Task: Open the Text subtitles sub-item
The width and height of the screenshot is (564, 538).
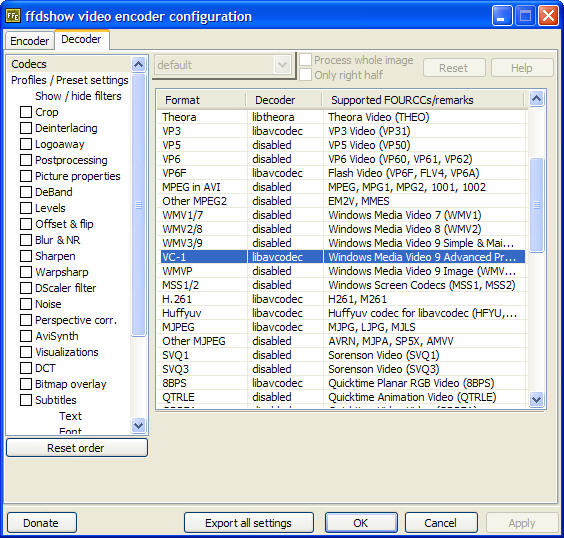Action: click(x=70, y=416)
